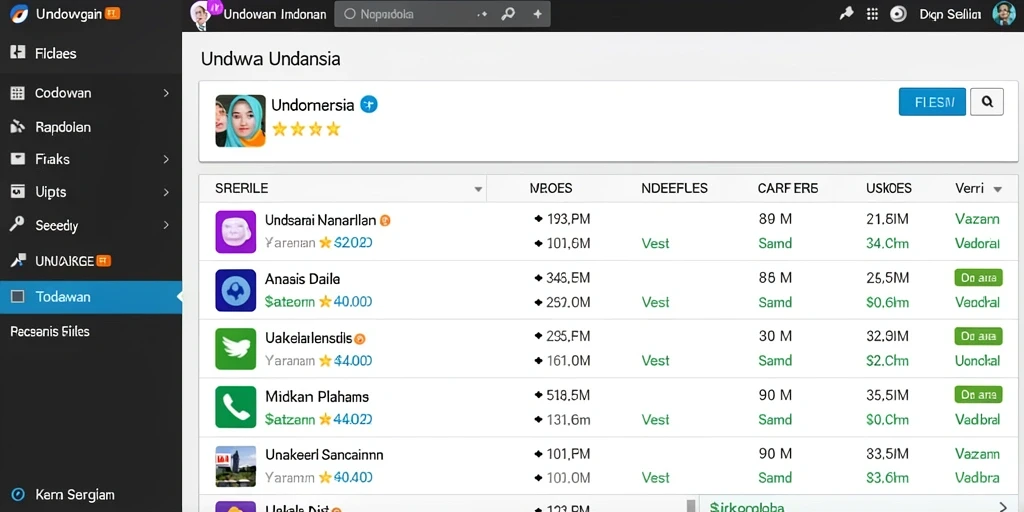
Task: Click the Undomersia profile thumbnail
Action: pos(240,121)
